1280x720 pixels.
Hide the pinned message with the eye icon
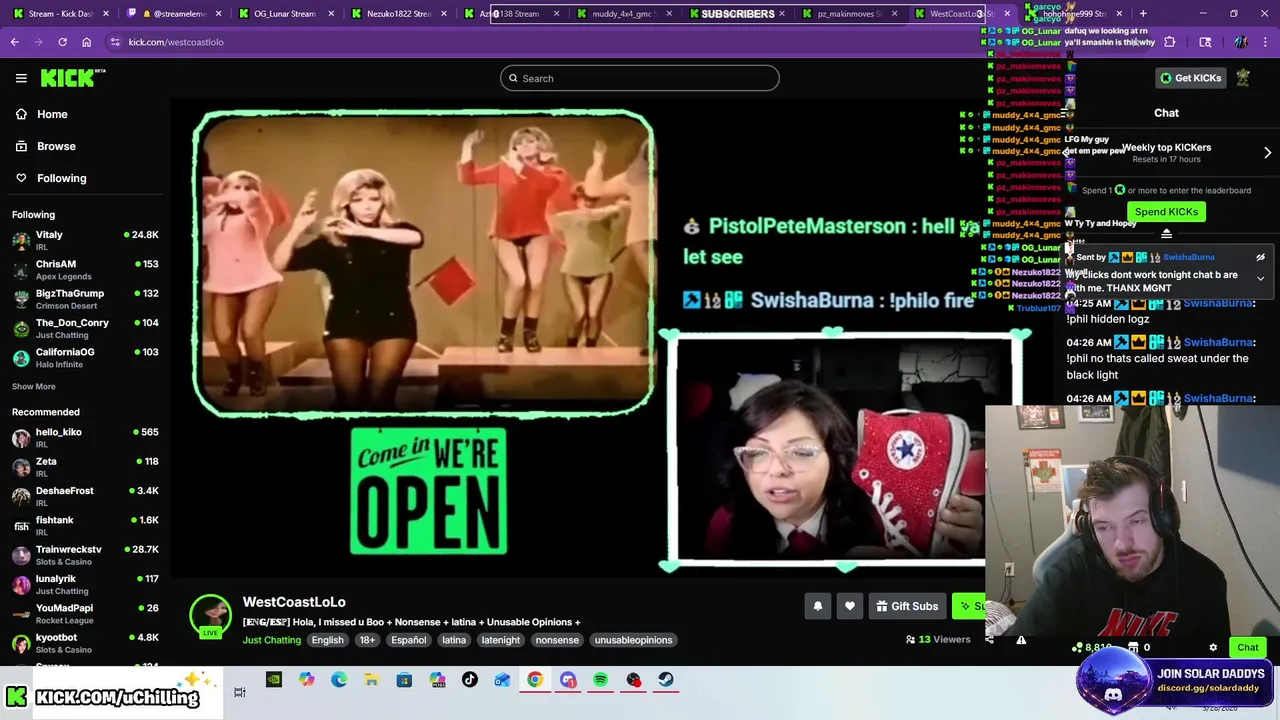[1260, 258]
